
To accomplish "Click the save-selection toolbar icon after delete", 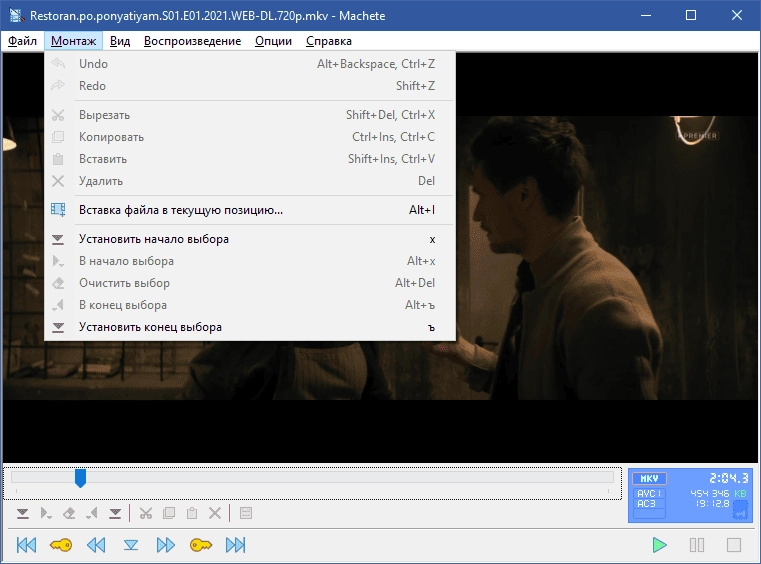I will [x=246, y=514].
